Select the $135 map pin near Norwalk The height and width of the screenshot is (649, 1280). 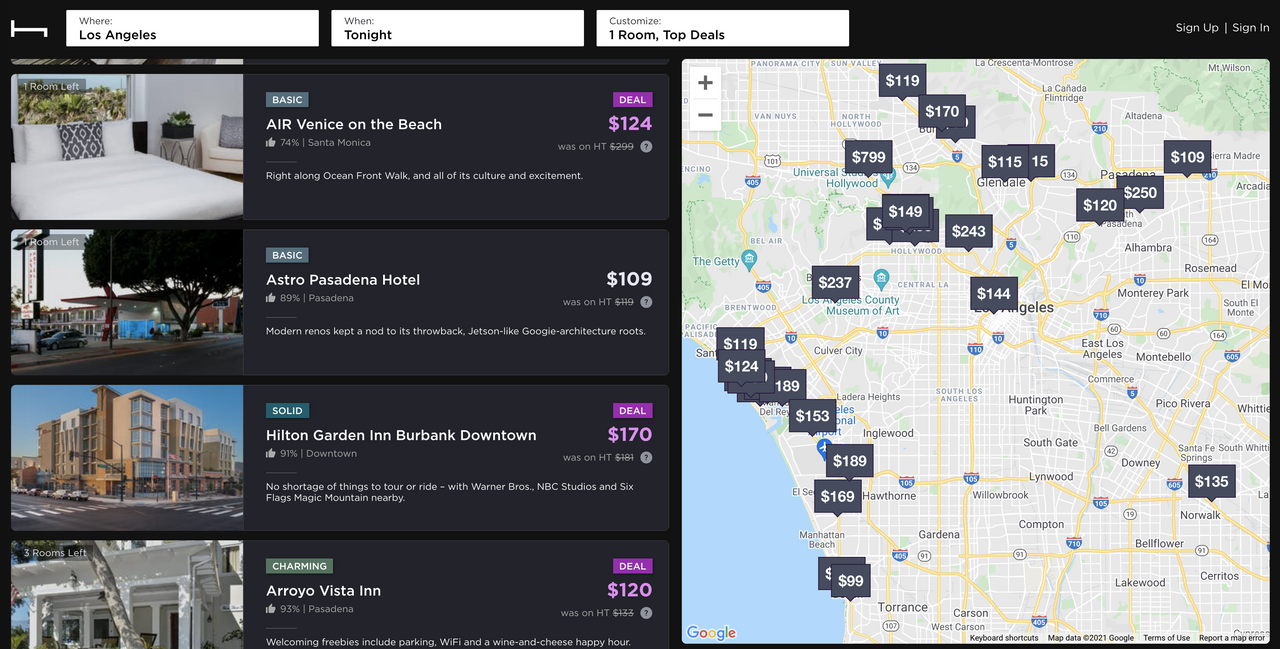click(1211, 482)
